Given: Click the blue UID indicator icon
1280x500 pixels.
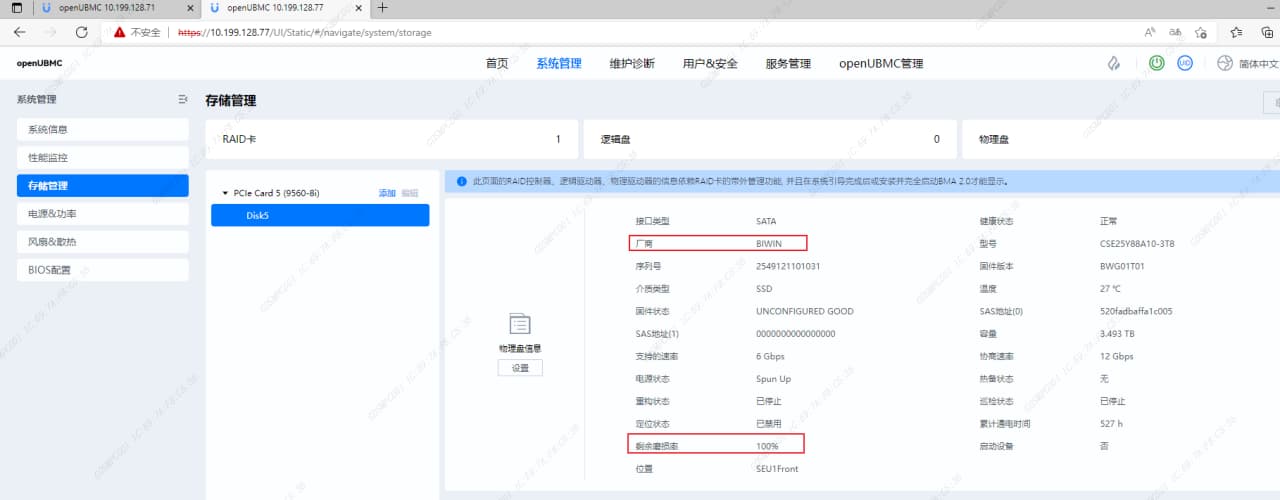Looking at the screenshot, I should click(x=1185, y=63).
